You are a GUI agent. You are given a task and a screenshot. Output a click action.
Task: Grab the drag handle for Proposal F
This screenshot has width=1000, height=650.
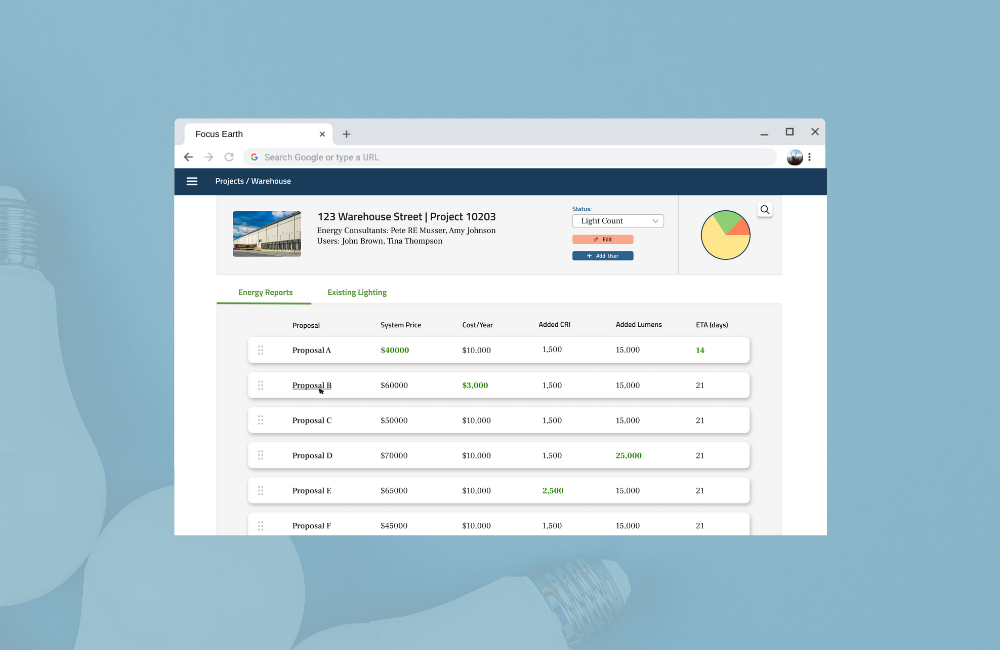[x=260, y=526]
